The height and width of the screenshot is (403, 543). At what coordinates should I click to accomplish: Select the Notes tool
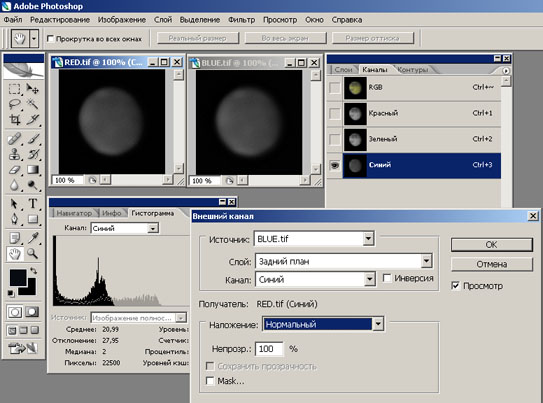point(14,238)
